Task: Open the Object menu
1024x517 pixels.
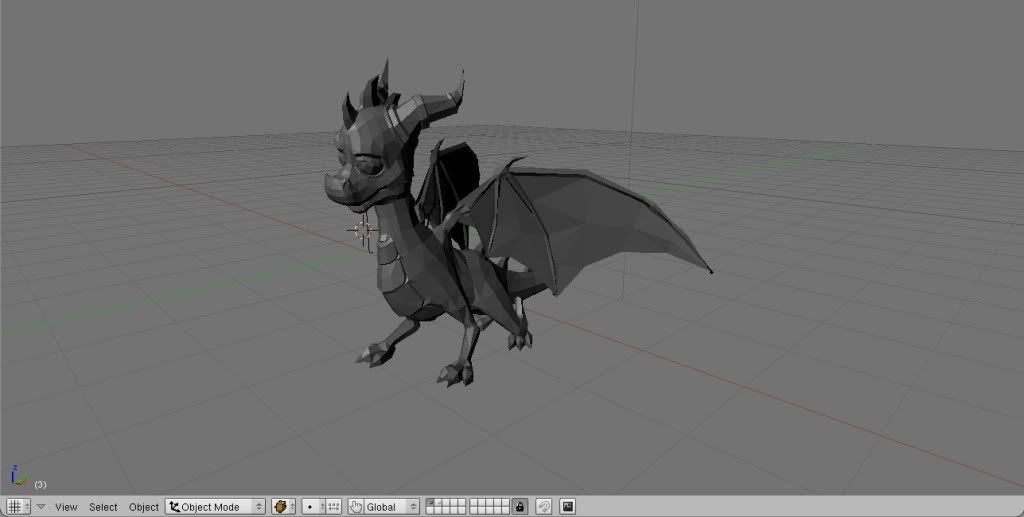Action: [x=144, y=507]
